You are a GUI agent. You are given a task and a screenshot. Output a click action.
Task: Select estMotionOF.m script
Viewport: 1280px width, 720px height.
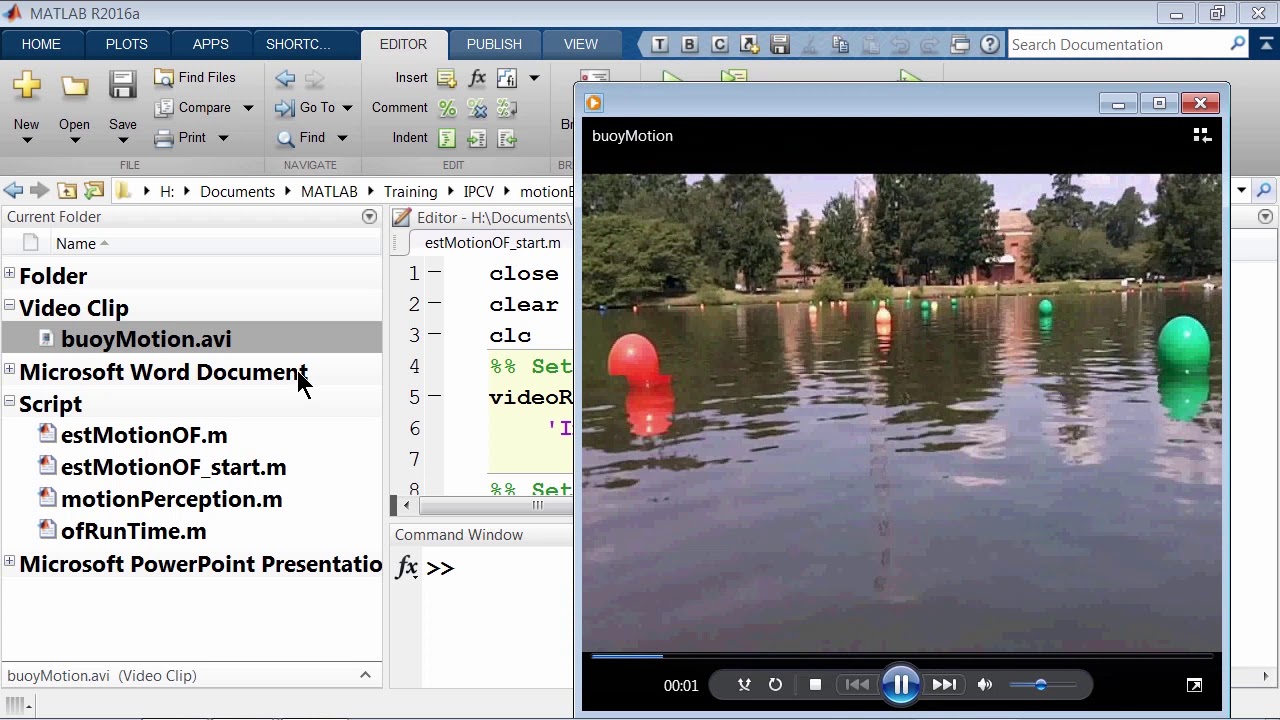[144, 435]
